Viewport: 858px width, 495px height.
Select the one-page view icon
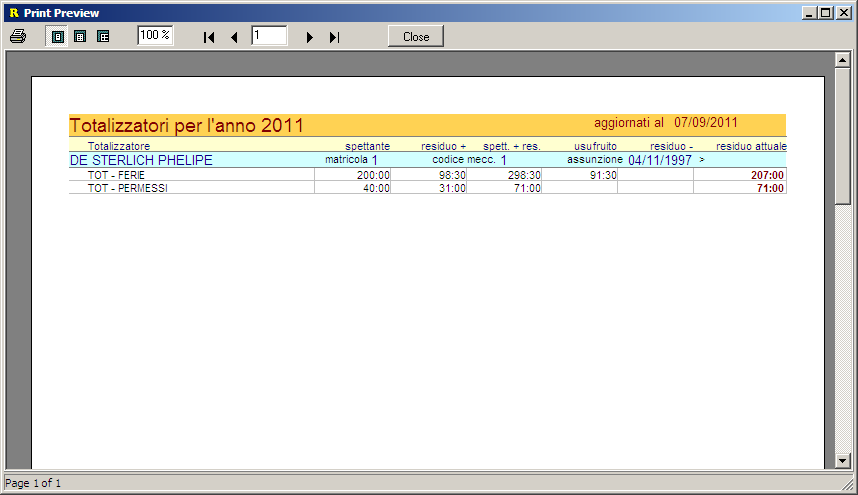57,37
